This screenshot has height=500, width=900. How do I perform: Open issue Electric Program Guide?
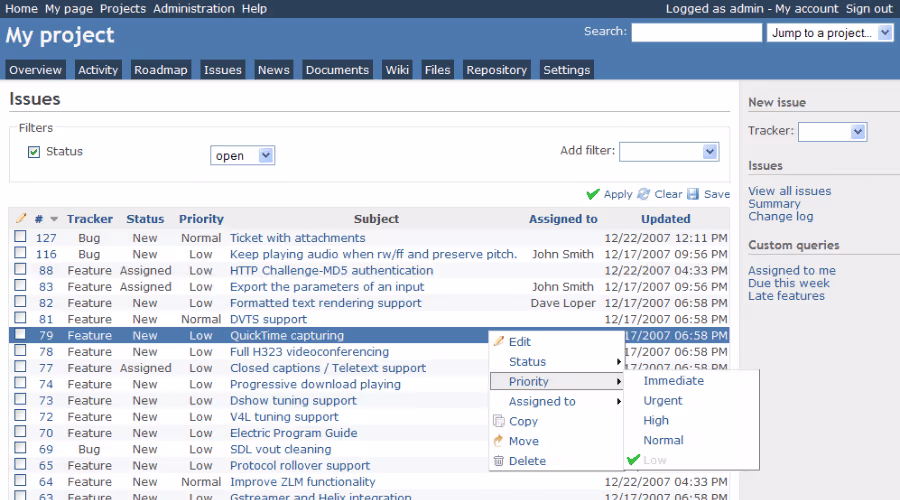point(293,433)
